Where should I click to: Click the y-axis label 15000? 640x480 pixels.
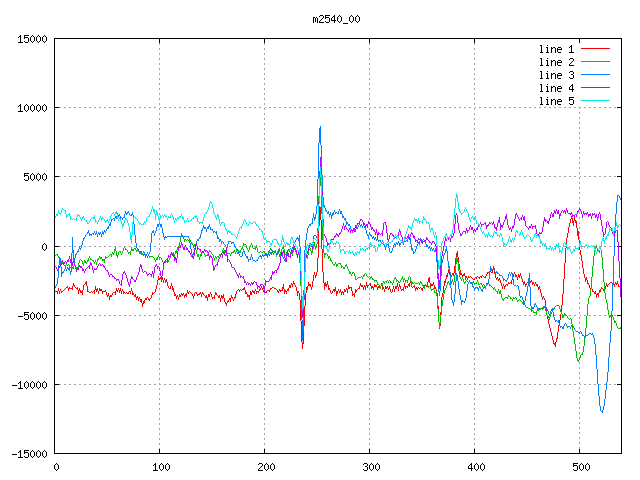pos(32,39)
